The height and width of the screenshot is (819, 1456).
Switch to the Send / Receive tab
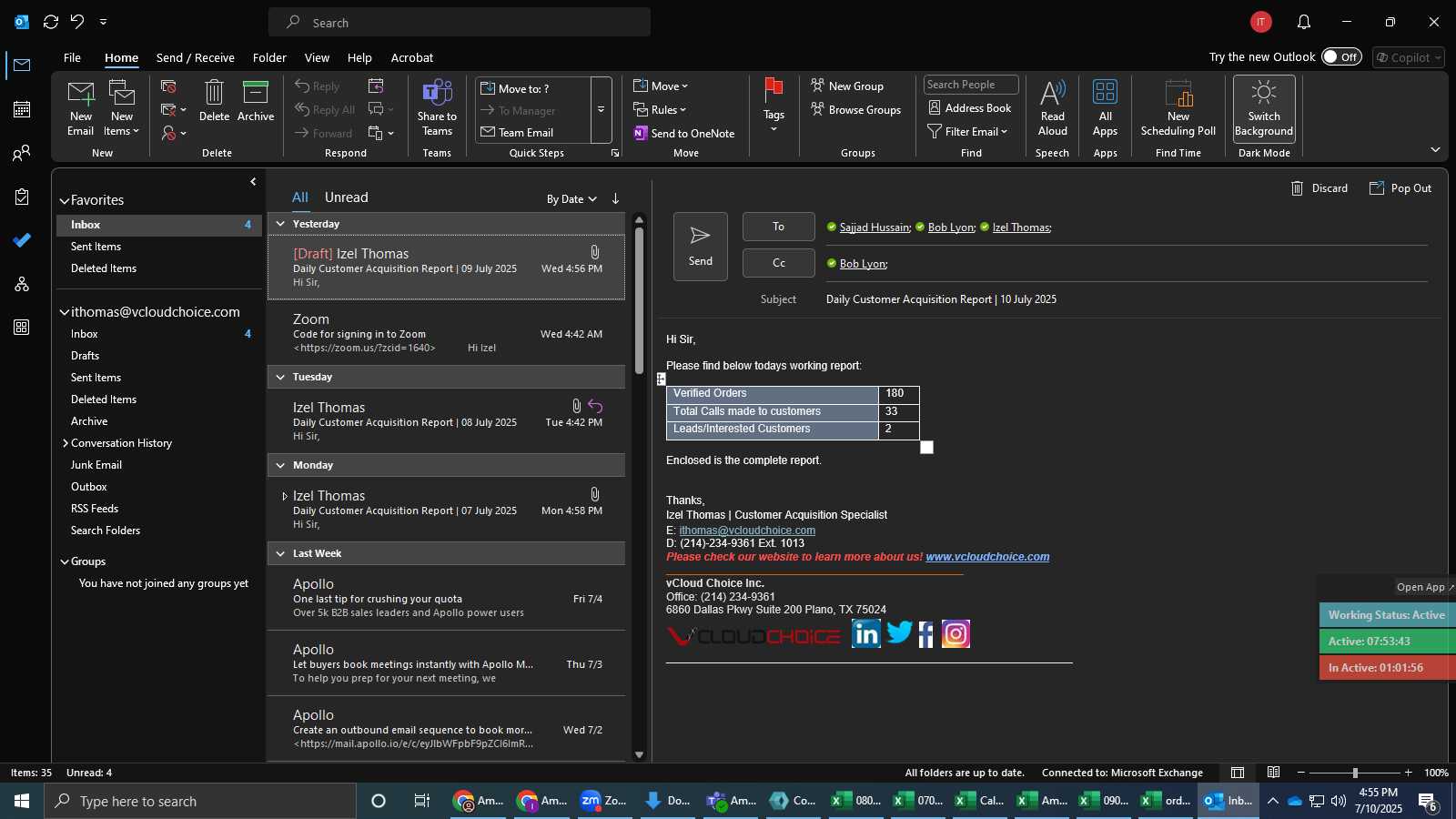point(195,57)
